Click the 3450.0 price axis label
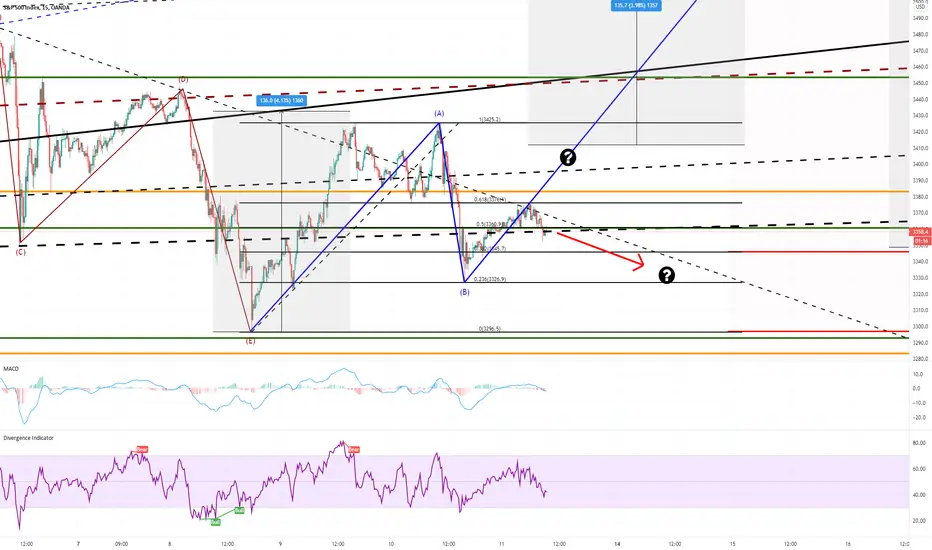The width and height of the screenshot is (932, 550). coord(920,83)
